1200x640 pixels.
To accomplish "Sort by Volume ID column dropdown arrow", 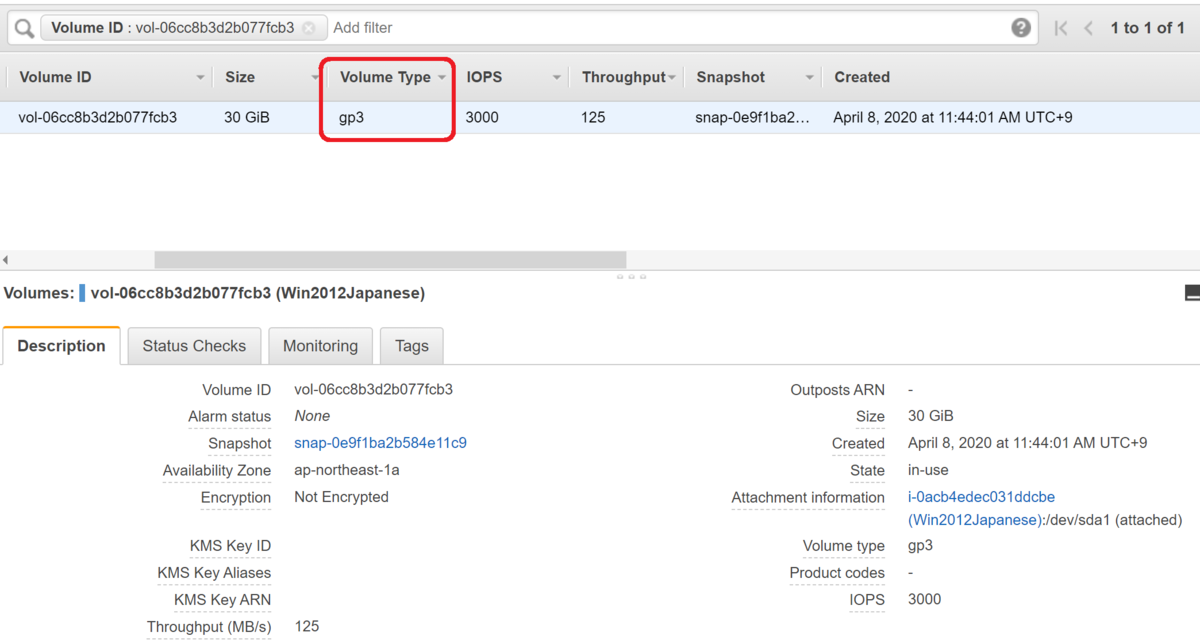I will tap(201, 78).
